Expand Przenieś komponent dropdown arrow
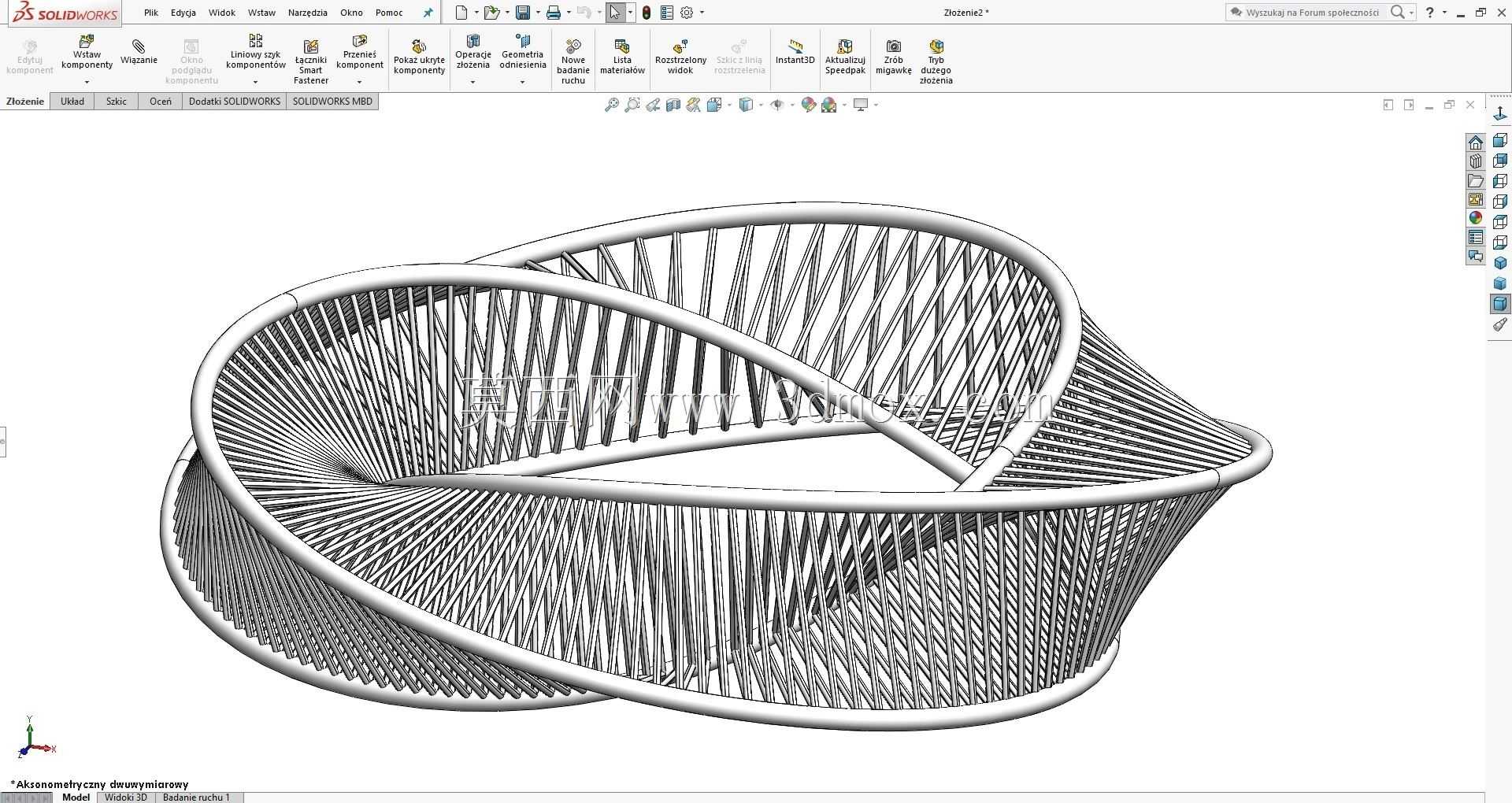The image size is (1512, 803). (x=359, y=82)
